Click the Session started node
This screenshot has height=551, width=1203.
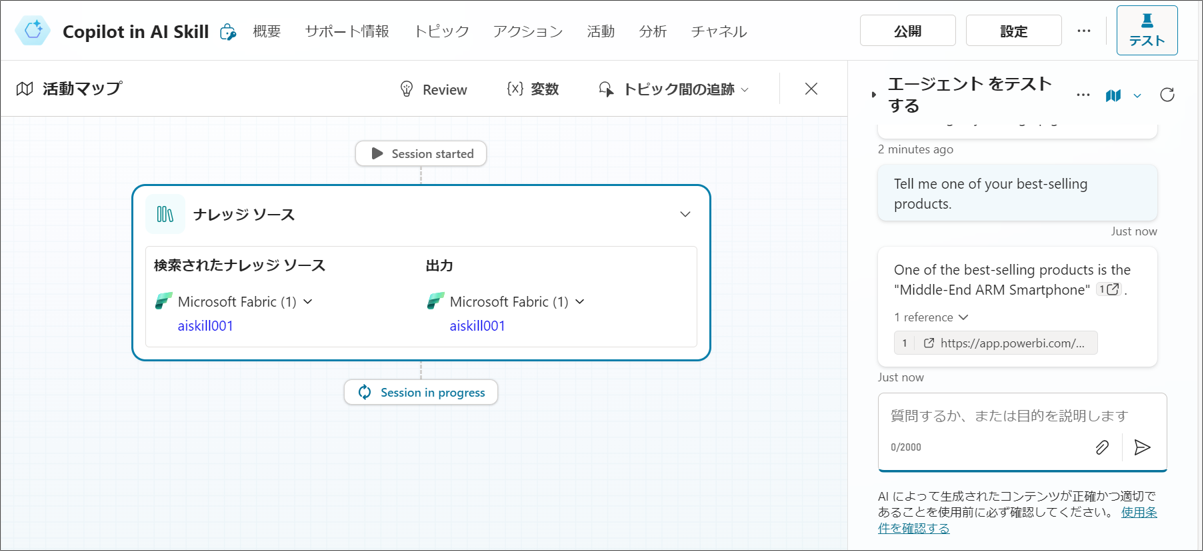[421, 154]
